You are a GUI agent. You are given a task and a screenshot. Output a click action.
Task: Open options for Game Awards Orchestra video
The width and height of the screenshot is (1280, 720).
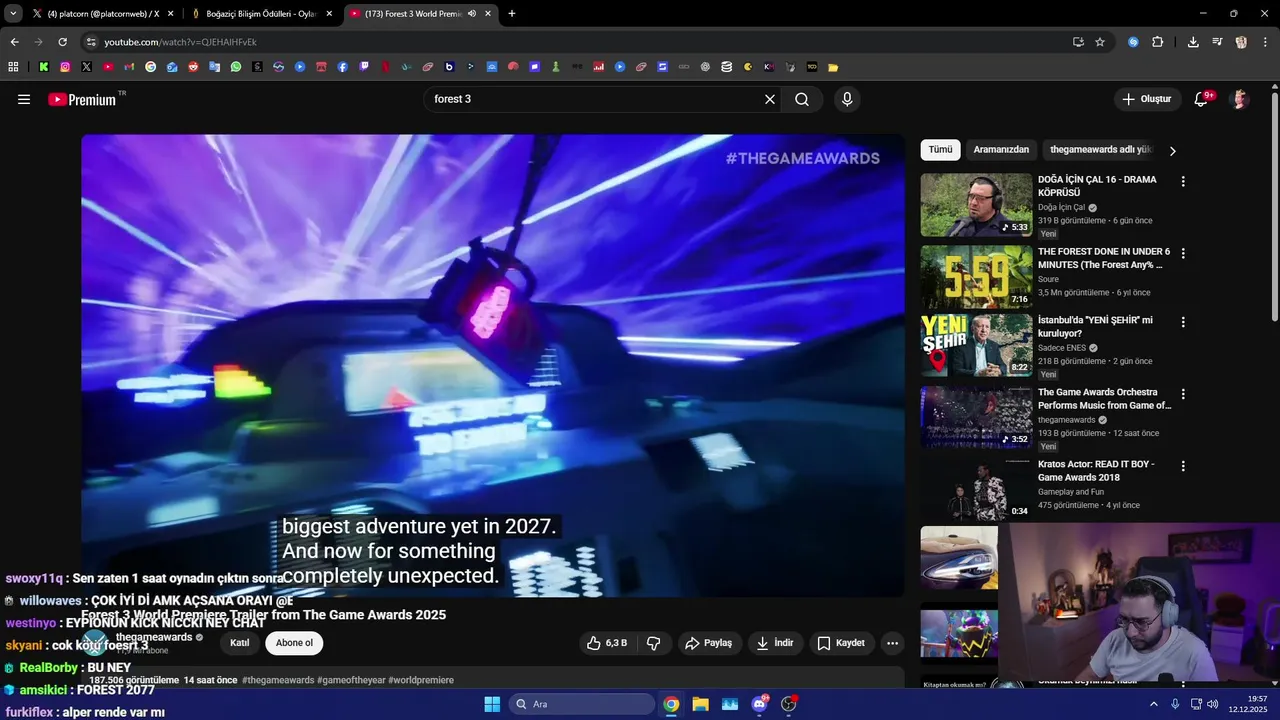(x=1183, y=394)
